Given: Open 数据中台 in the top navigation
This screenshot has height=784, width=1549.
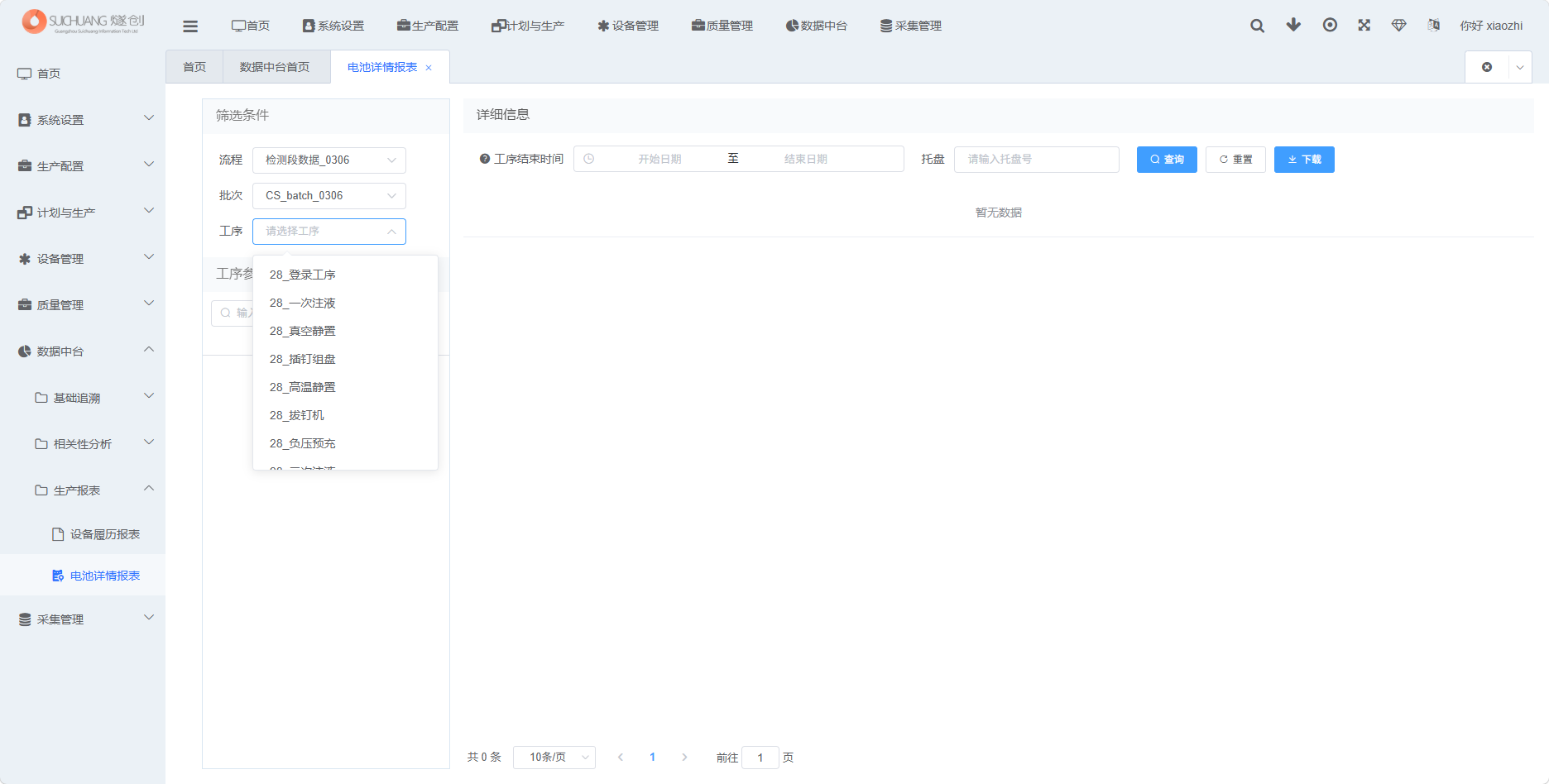Looking at the screenshot, I should pos(817,26).
